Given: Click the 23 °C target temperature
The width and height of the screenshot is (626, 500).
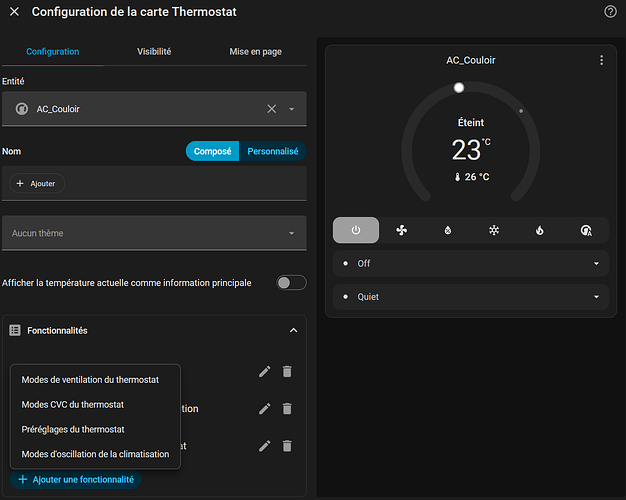Looking at the screenshot, I should pos(471,150).
